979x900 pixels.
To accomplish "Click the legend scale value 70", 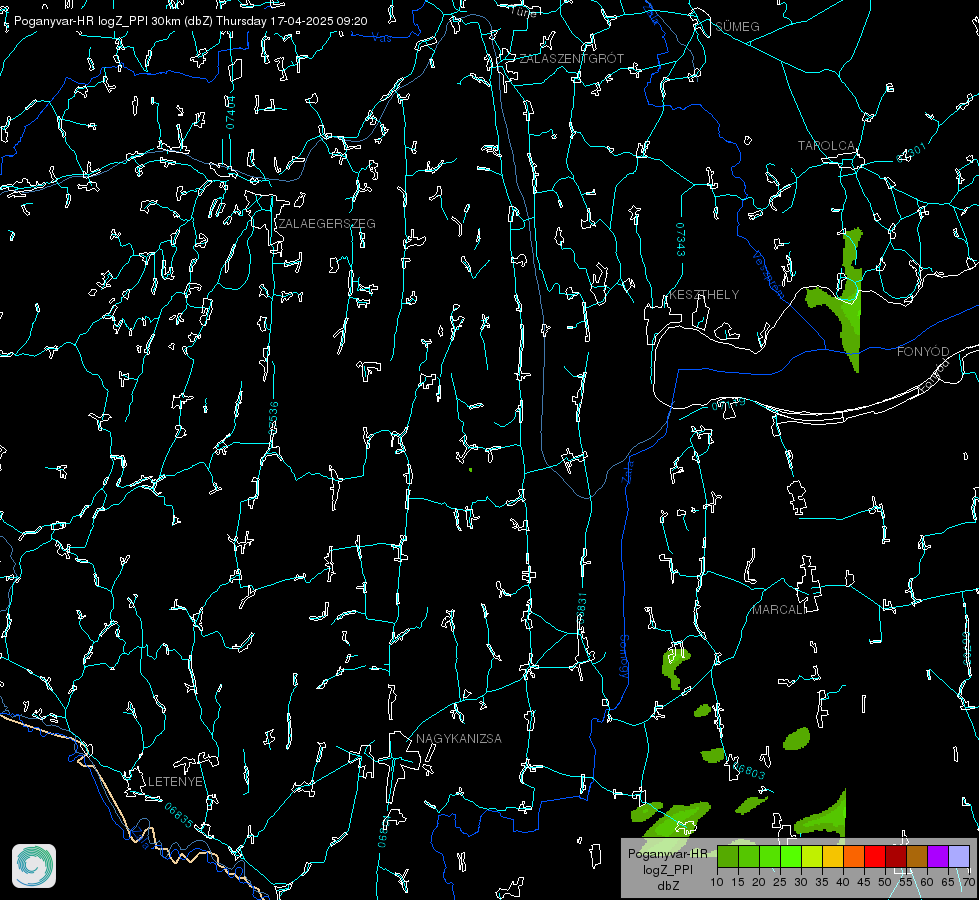I will tap(968, 883).
